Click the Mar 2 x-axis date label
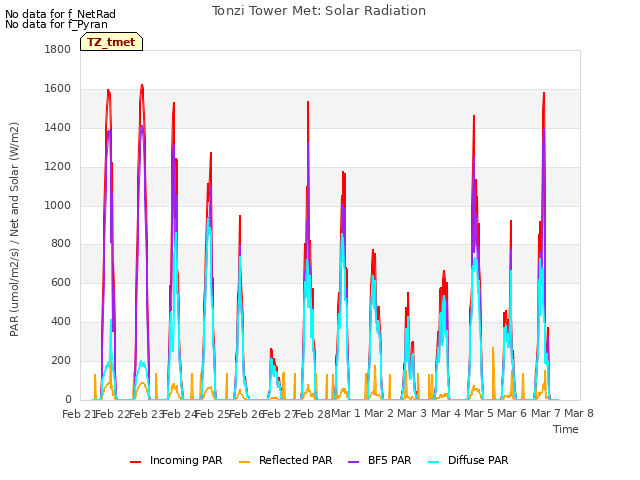The width and height of the screenshot is (640, 480). point(379,413)
